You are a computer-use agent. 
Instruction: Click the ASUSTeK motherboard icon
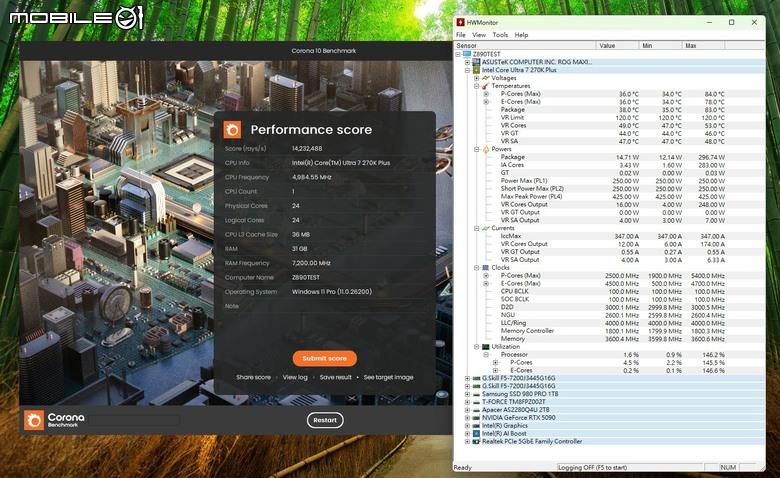[476, 62]
